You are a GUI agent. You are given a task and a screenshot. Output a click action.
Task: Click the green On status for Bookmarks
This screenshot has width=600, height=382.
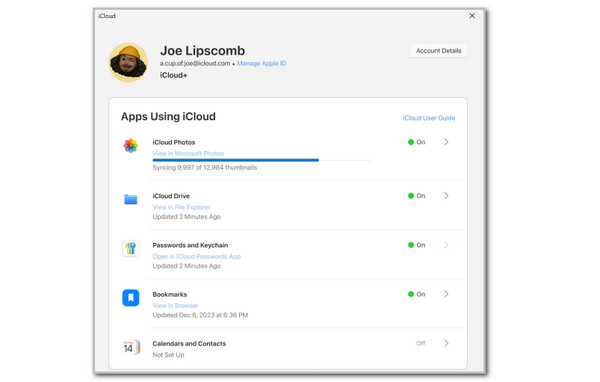coord(416,294)
